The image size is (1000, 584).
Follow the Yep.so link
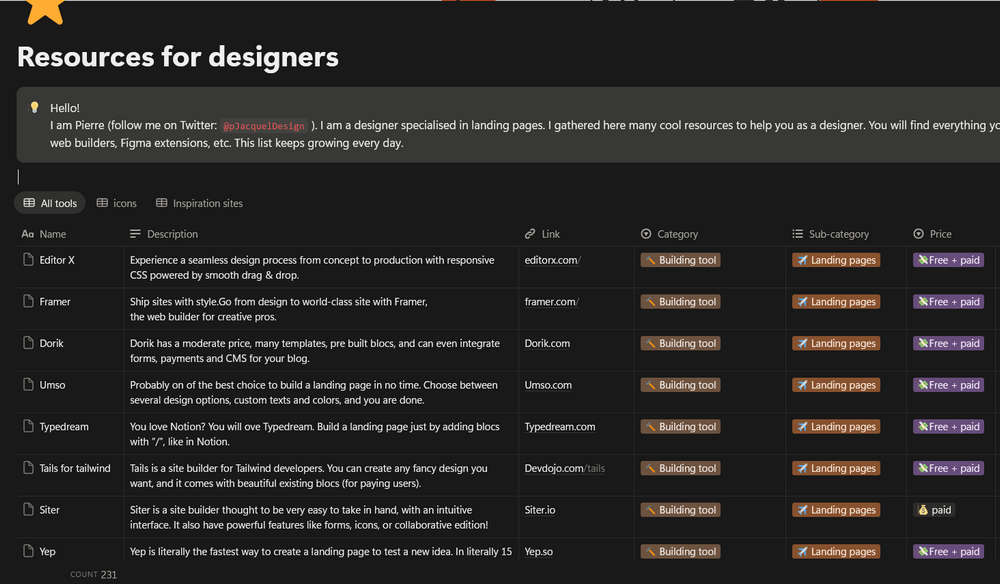point(538,551)
